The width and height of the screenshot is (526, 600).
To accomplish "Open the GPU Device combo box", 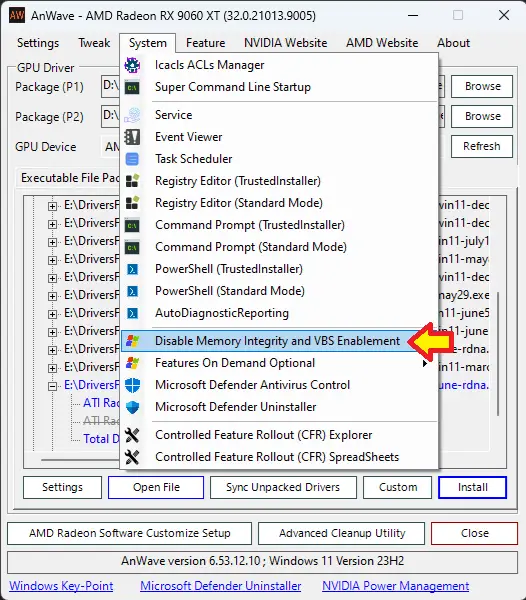I will (x=111, y=146).
